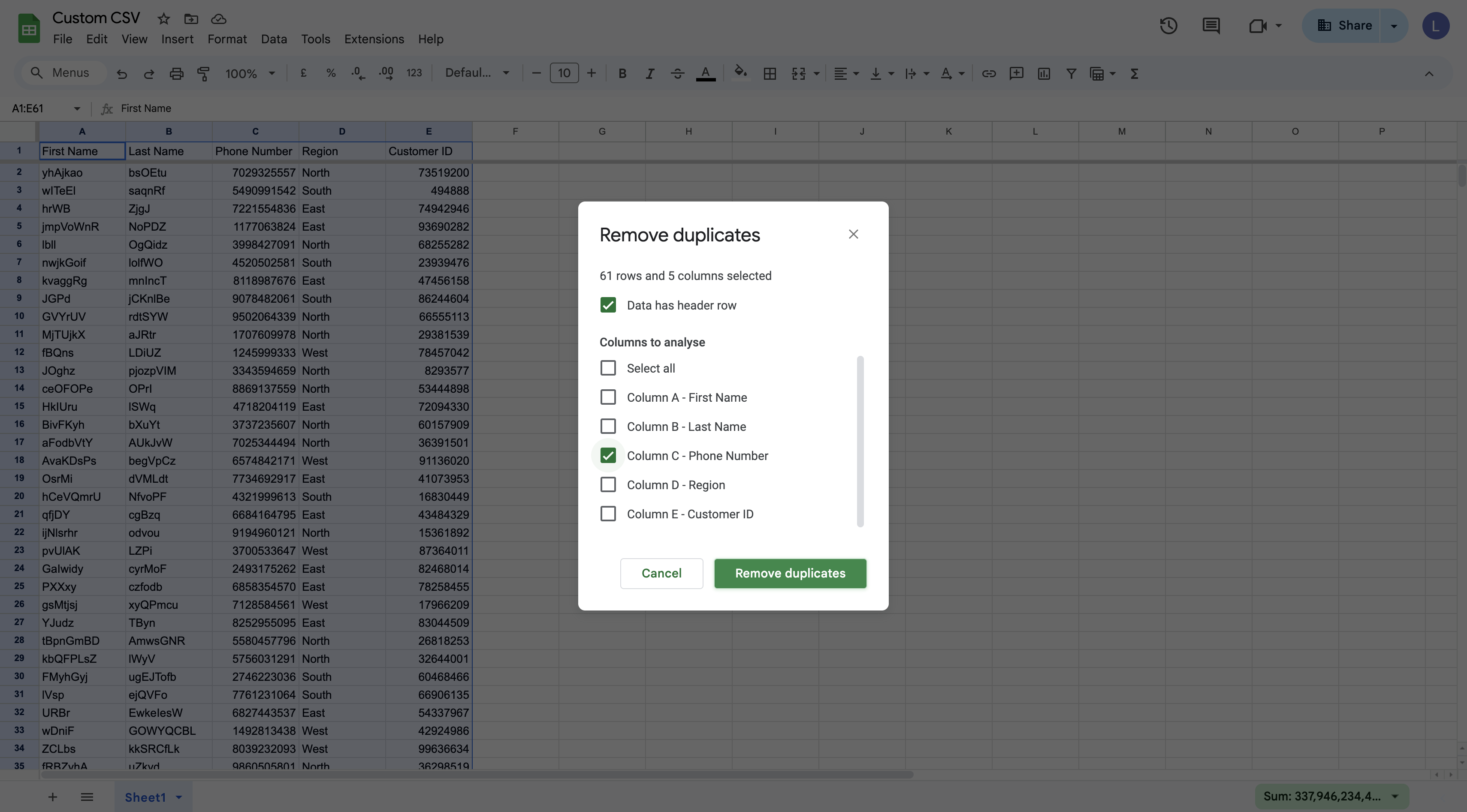Open the Data menu
The image size is (1467, 812).
(x=274, y=39)
